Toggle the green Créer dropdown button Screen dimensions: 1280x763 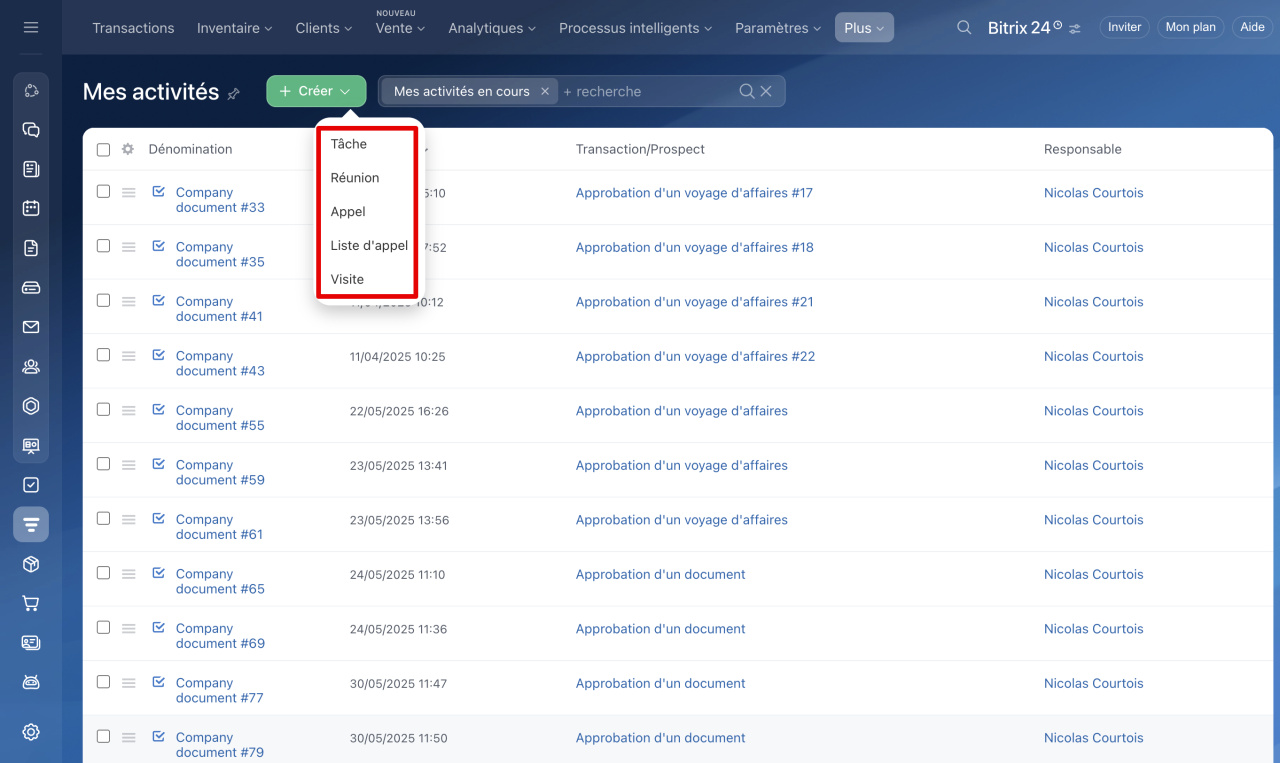pos(316,91)
